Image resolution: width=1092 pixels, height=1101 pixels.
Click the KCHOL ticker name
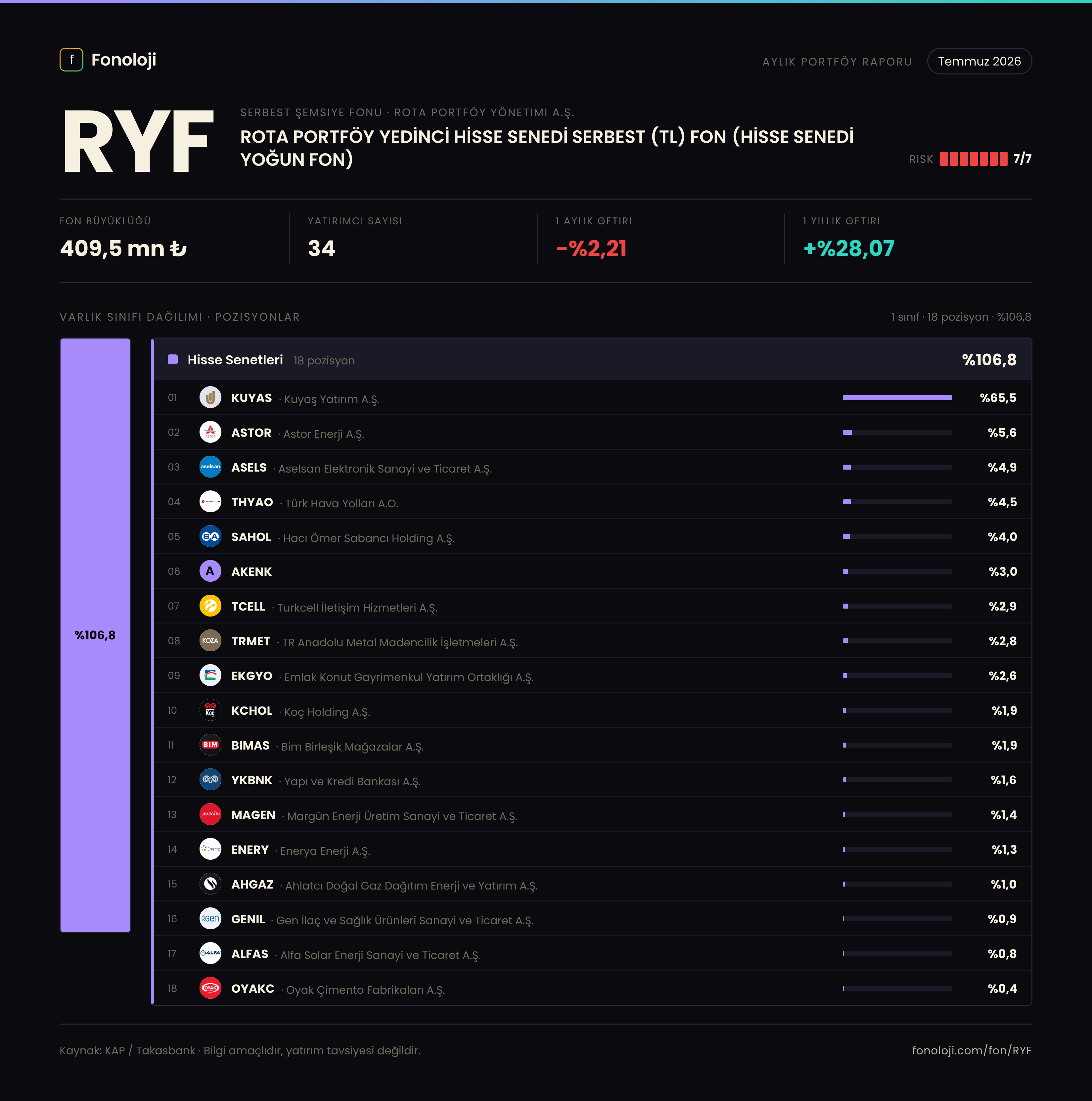pyautogui.click(x=252, y=711)
